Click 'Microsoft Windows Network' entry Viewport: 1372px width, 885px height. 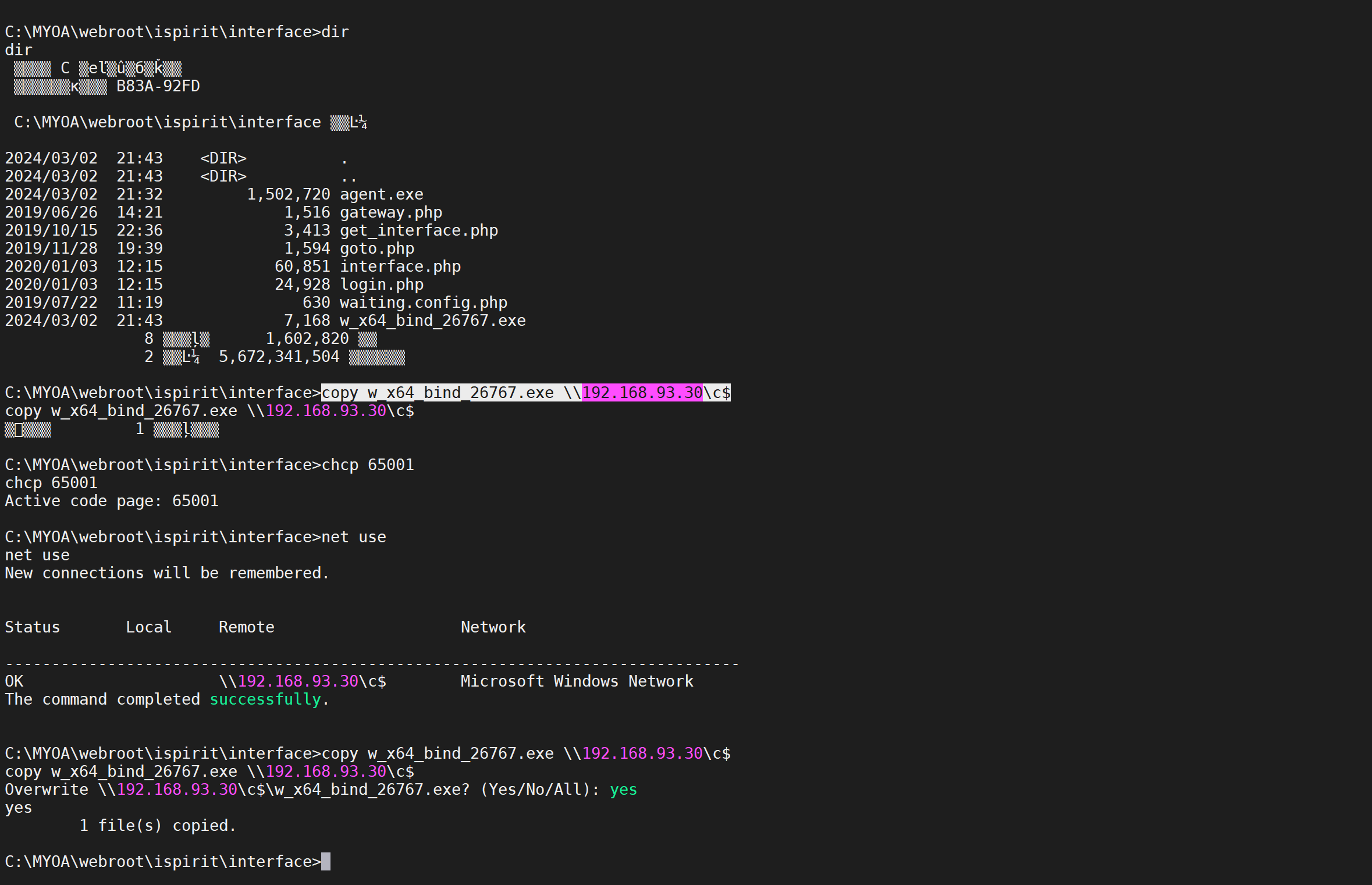click(x=577, y=681)
